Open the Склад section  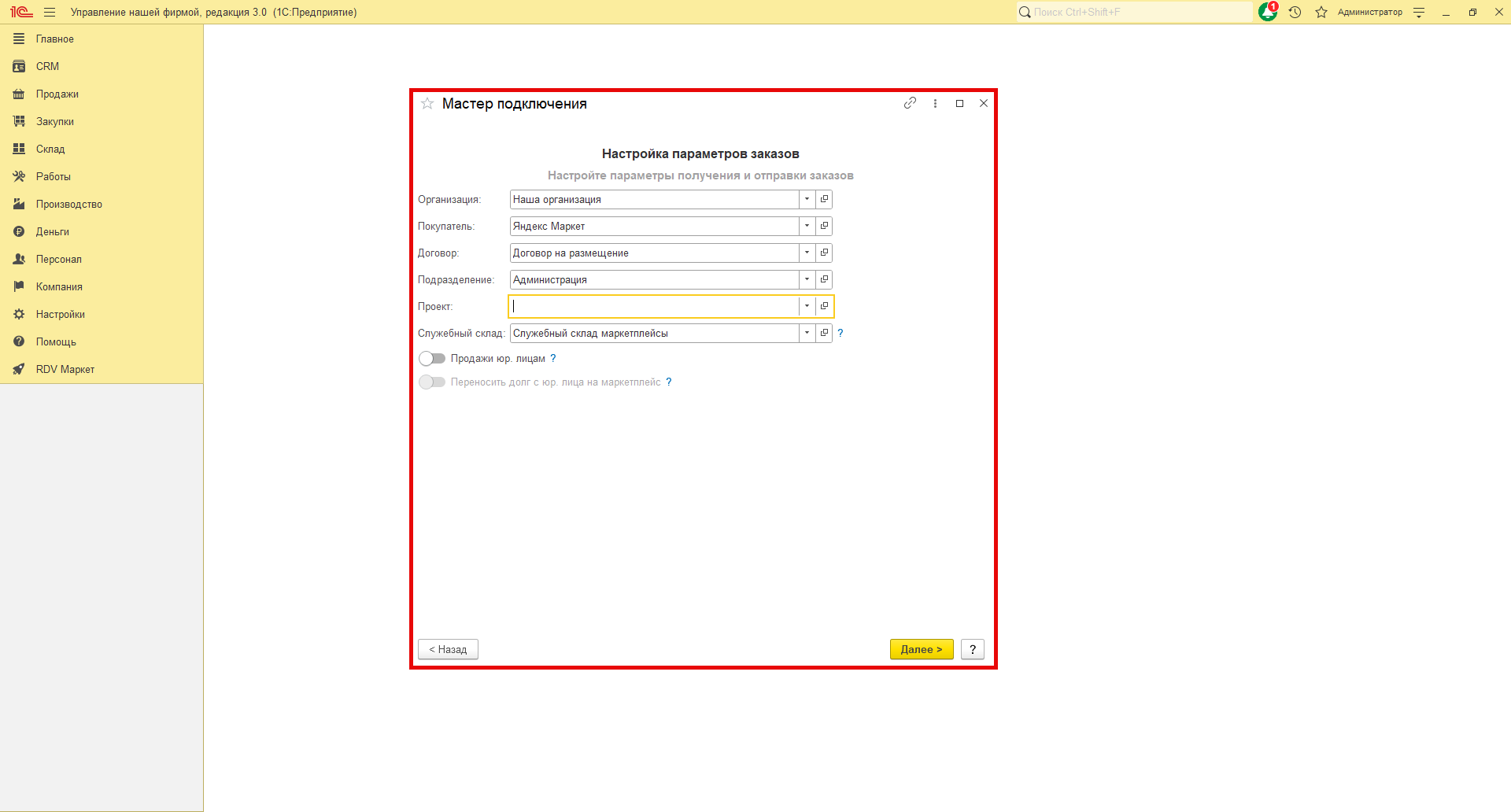coord(102,149)
